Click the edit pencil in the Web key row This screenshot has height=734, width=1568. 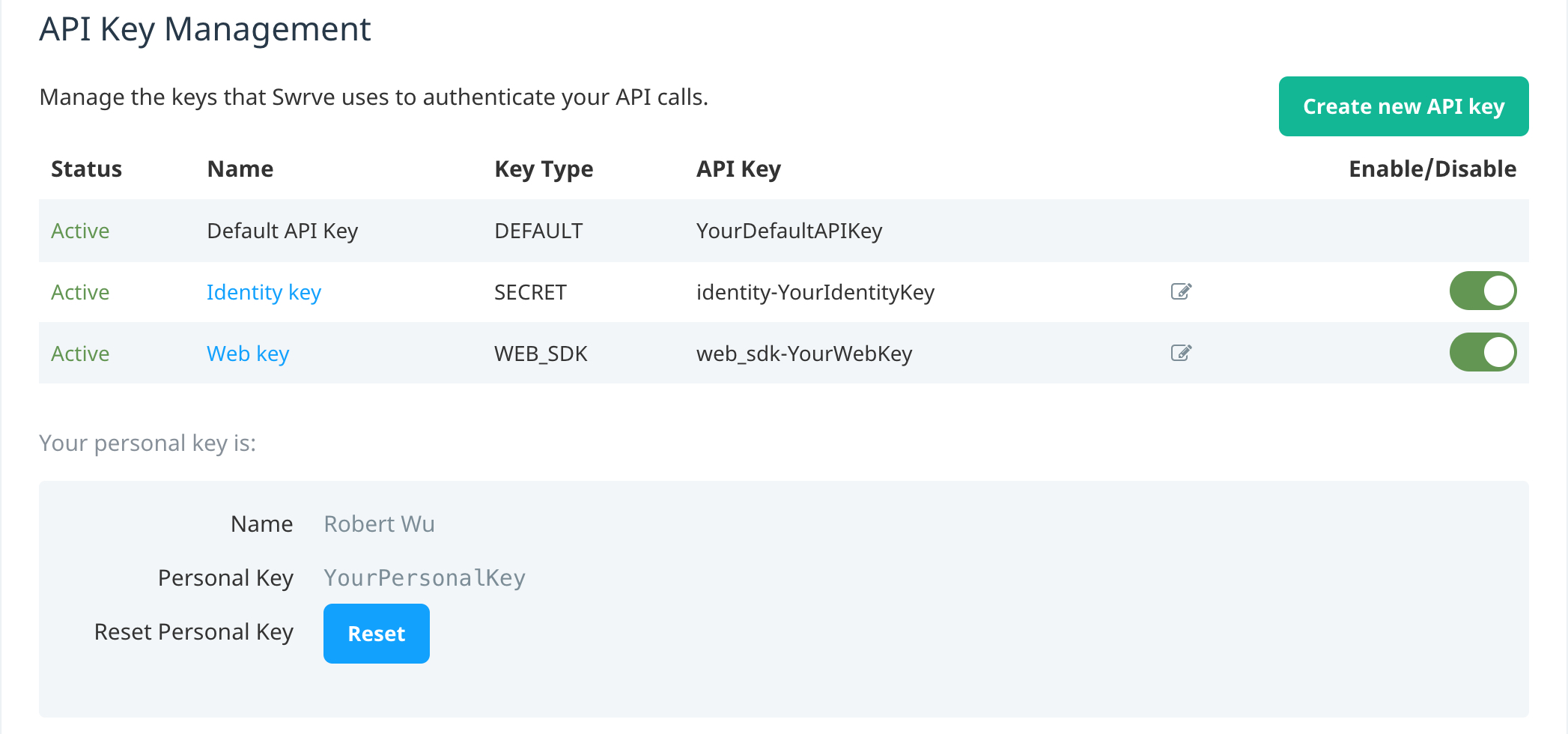click(x=1180, y=353)
